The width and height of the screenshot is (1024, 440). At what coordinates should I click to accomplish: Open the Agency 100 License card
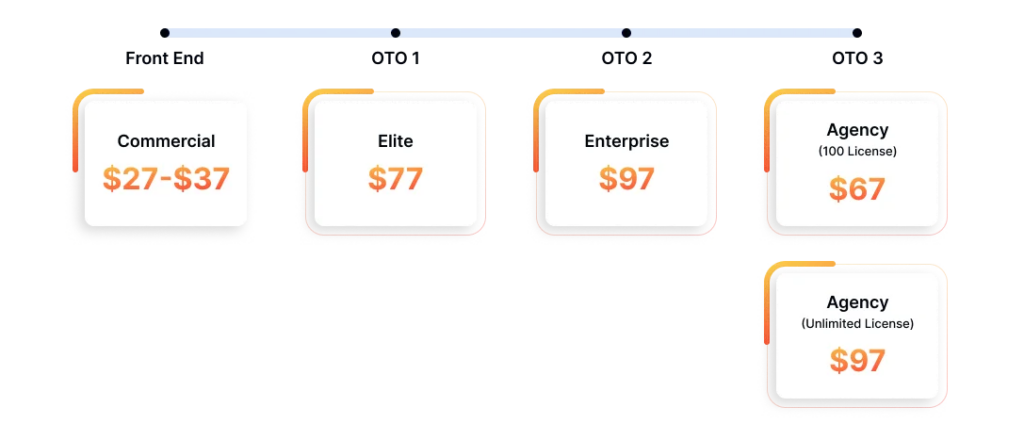point(857,164)
